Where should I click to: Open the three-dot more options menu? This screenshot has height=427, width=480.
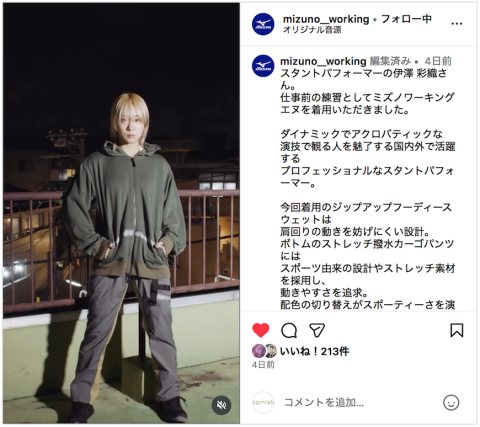[x=456, y=24]
